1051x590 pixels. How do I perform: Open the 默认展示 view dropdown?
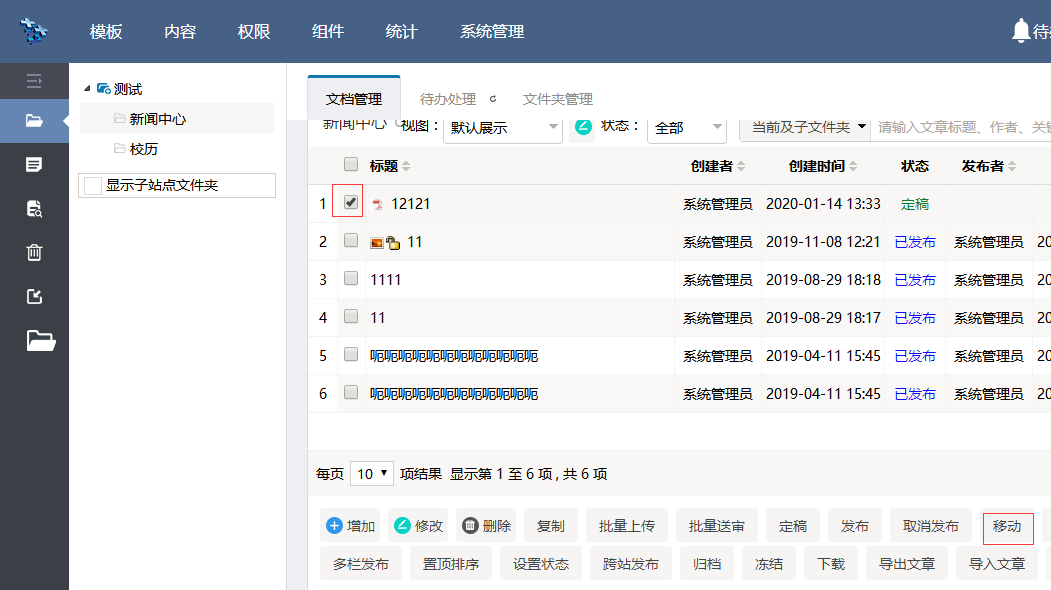click(x=503, y=128)
